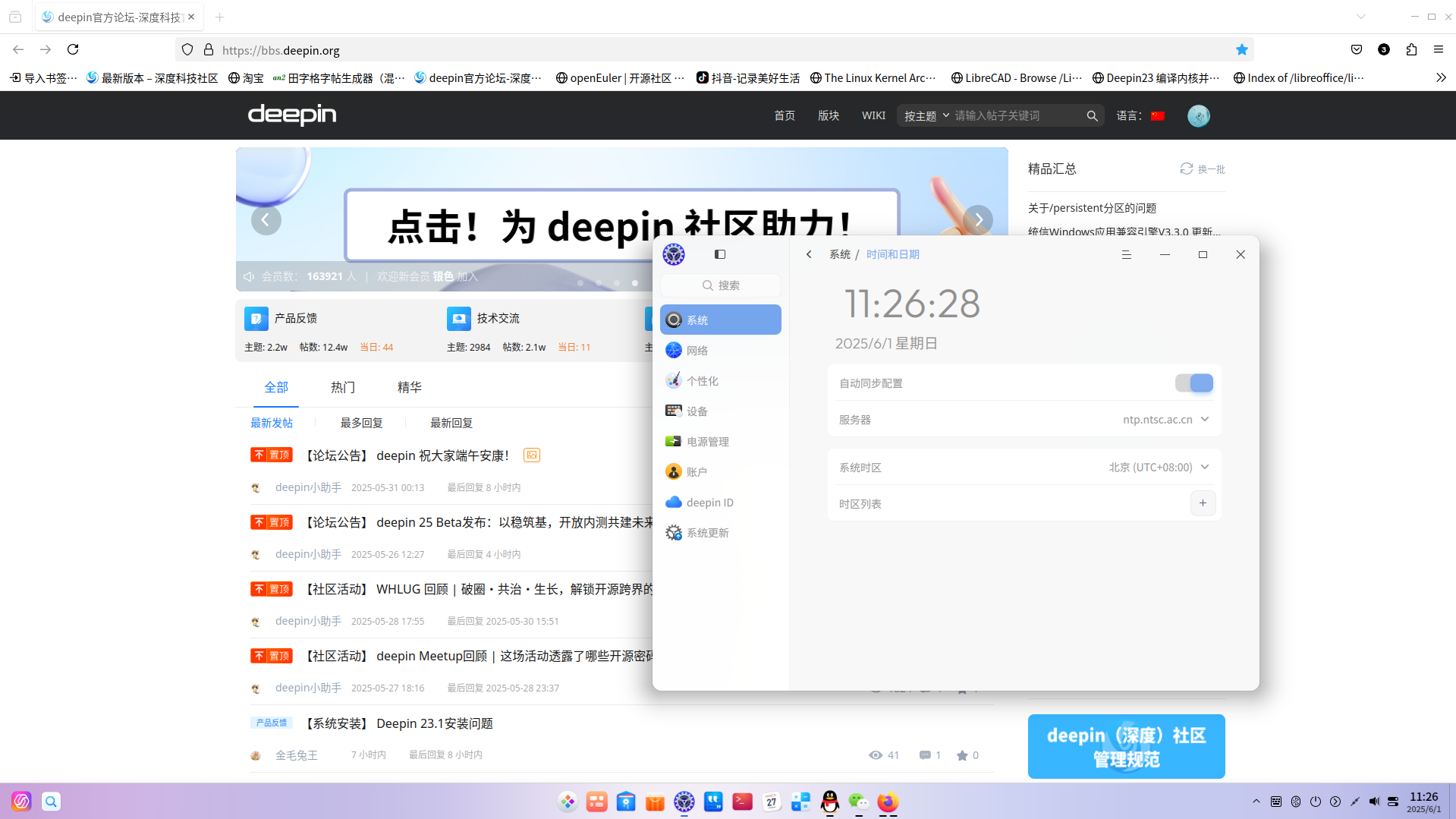The width and height of the screenshot is (1456, 819).
Task: Open the tab list dropdown arrow
Action: coord(1361,17)
